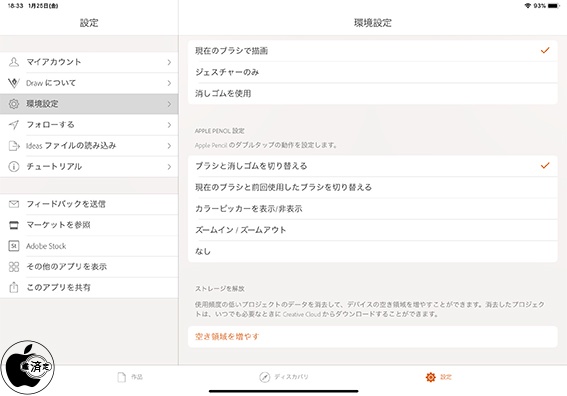Select the 環境設定 gear icon in sidebar
This screenshot has width=567, height=396.
(x=14, y=104)
